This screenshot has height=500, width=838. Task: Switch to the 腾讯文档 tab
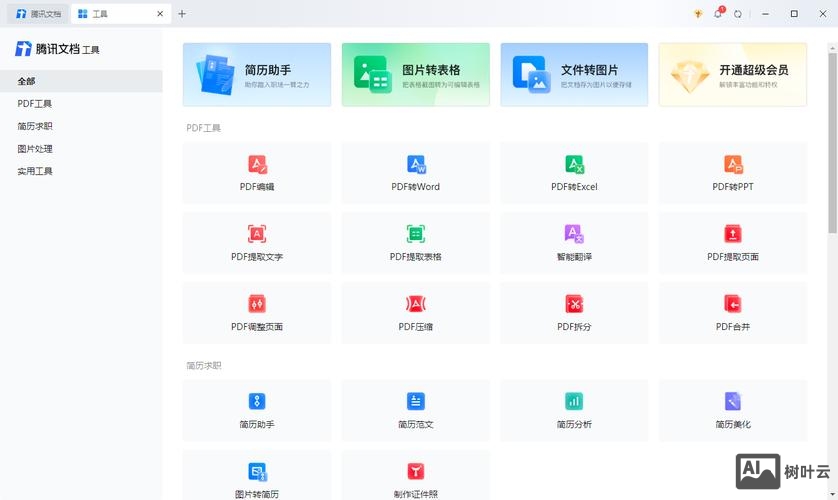pyautogui.click(x=38, y=14)
